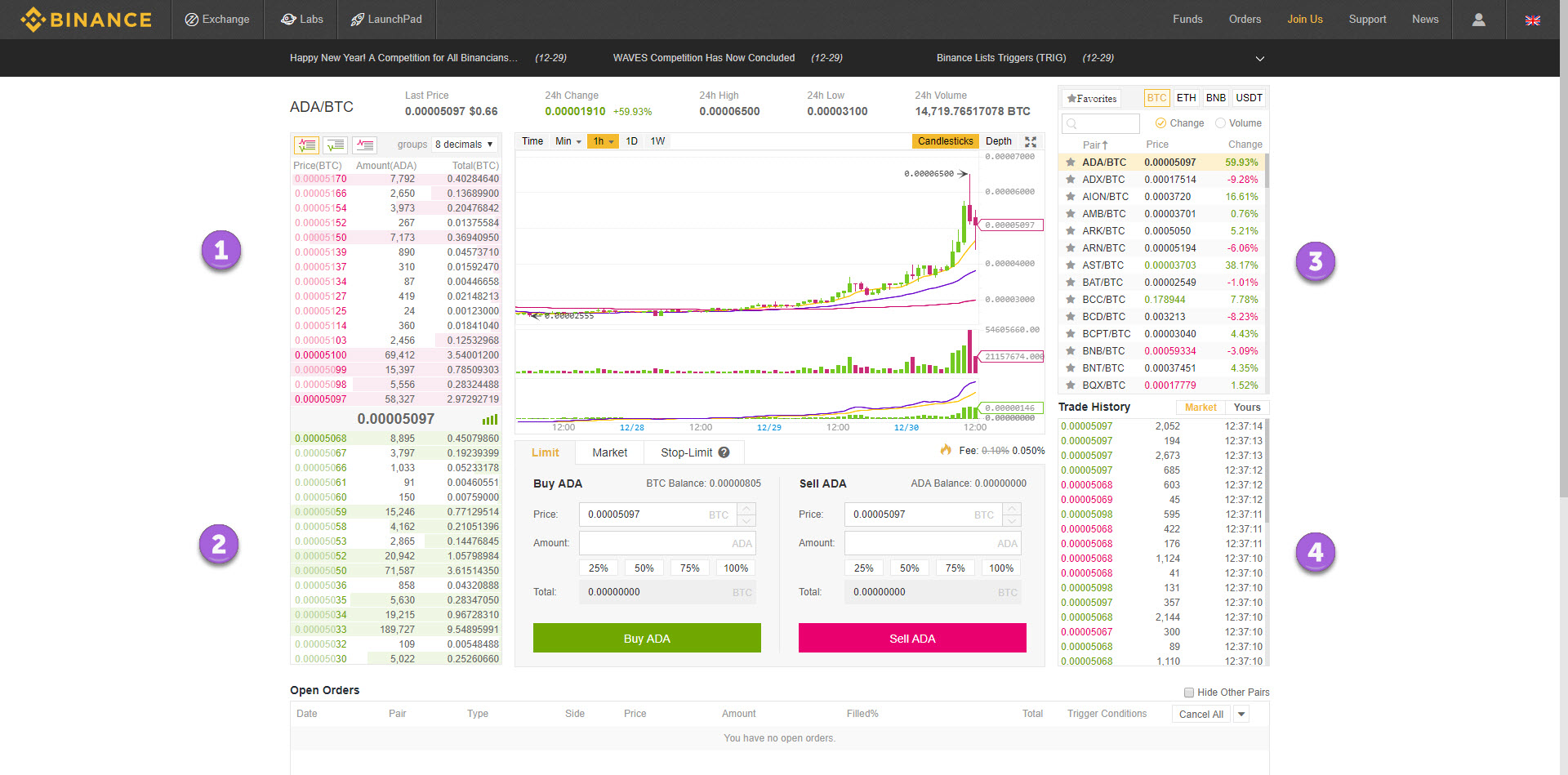Switch to the ETH market tab
1568x775 pixels.
tap(1186, 98)
